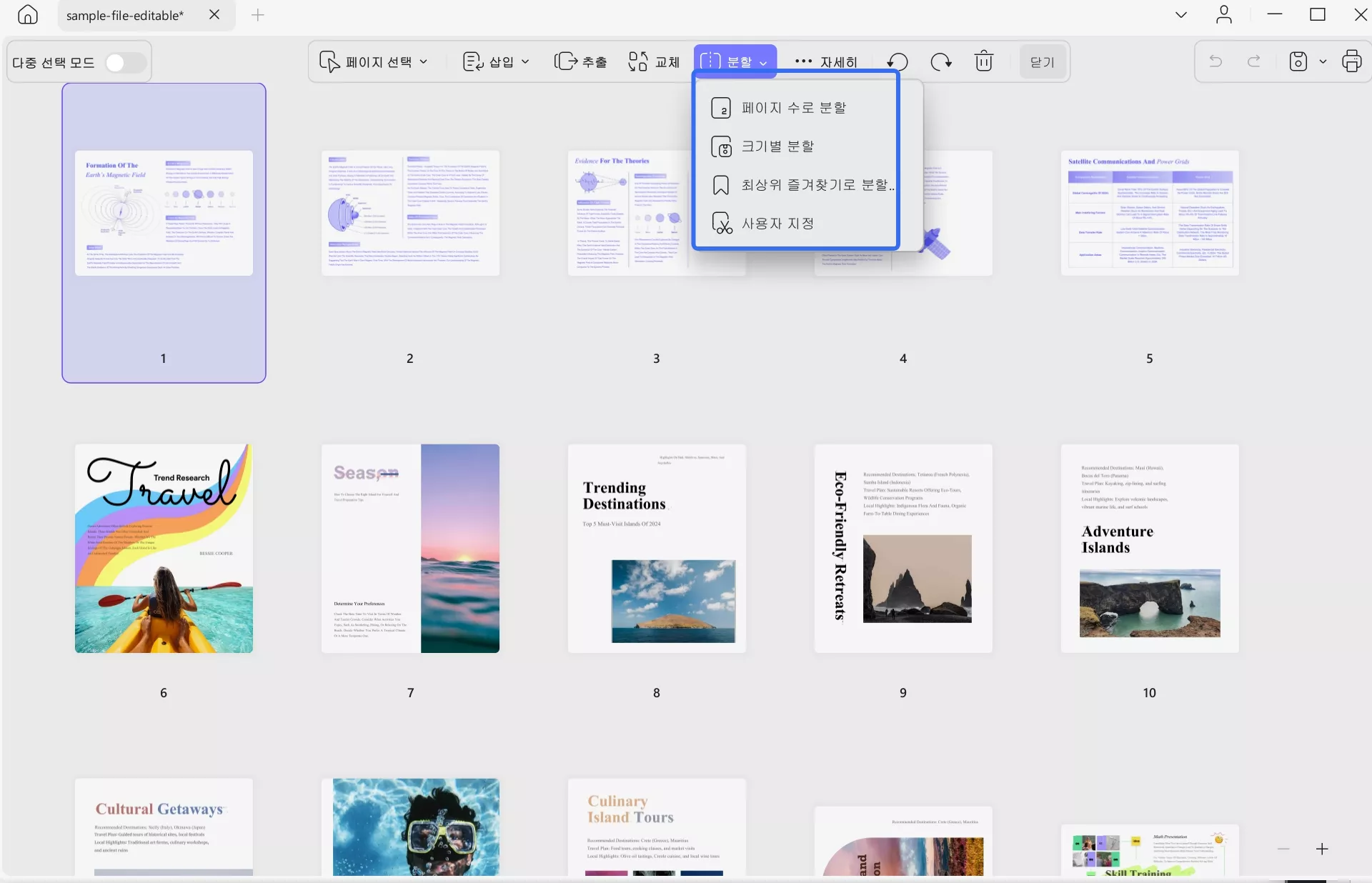Close the sample-file-editable tab
Image resolution: width=1372 pixels, height=883 pixels.
[x=214, y=14]
